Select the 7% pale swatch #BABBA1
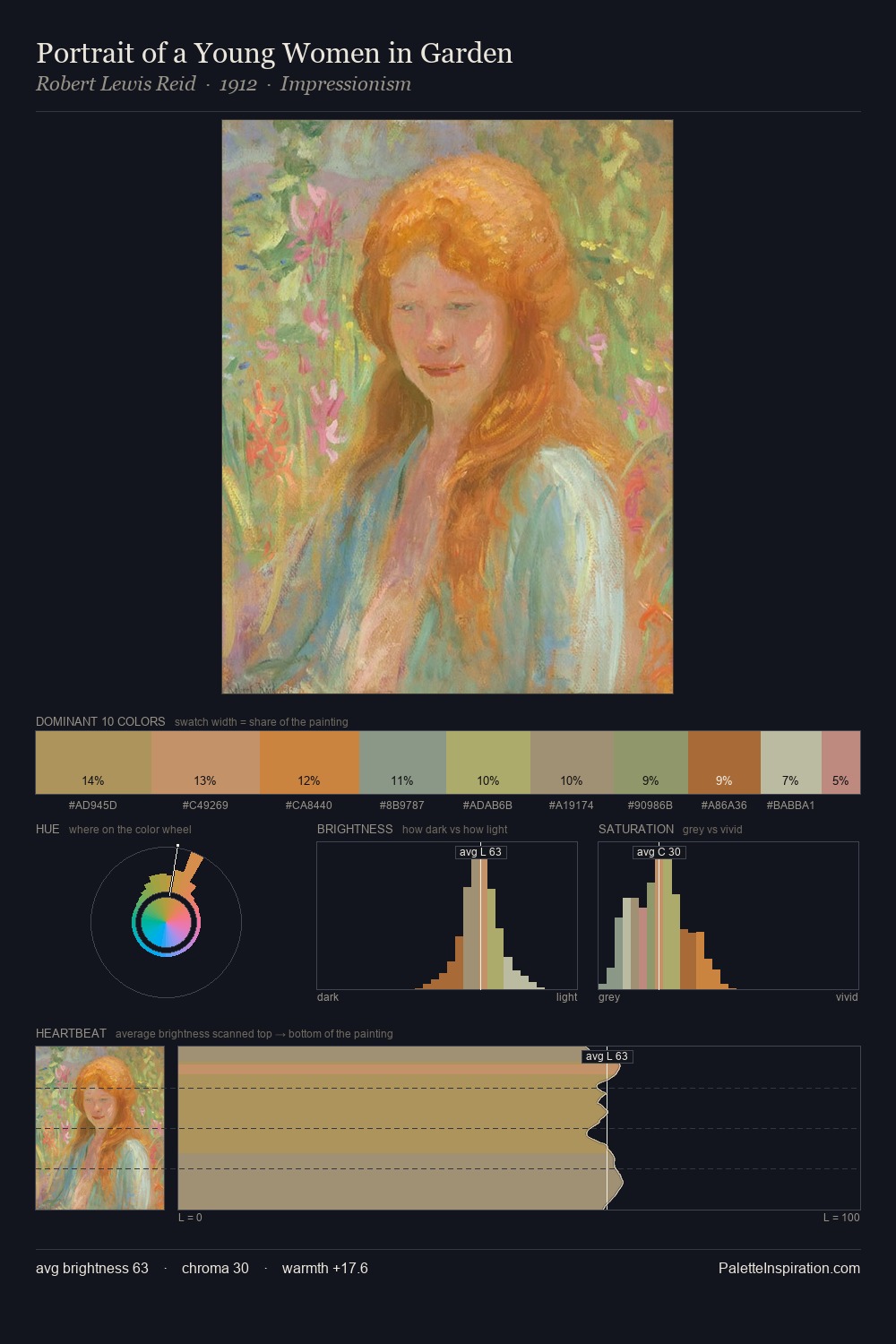 tap(790, 762)
